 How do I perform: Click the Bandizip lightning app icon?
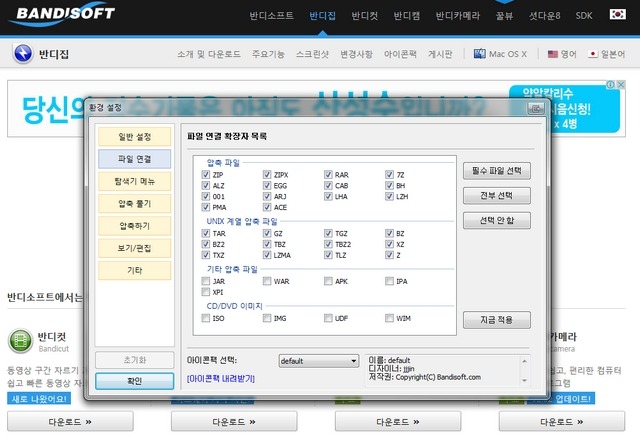click(x=23, y=53)
